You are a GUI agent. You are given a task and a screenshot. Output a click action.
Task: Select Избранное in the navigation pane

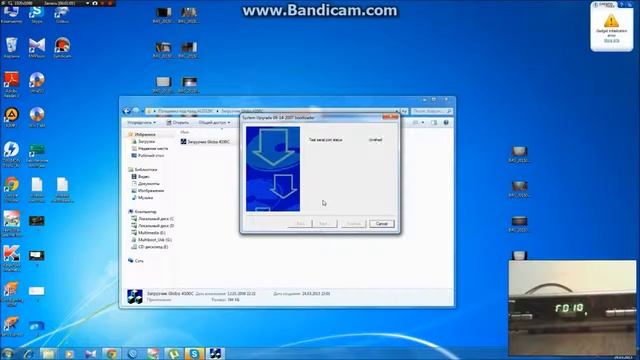[142, 134]
